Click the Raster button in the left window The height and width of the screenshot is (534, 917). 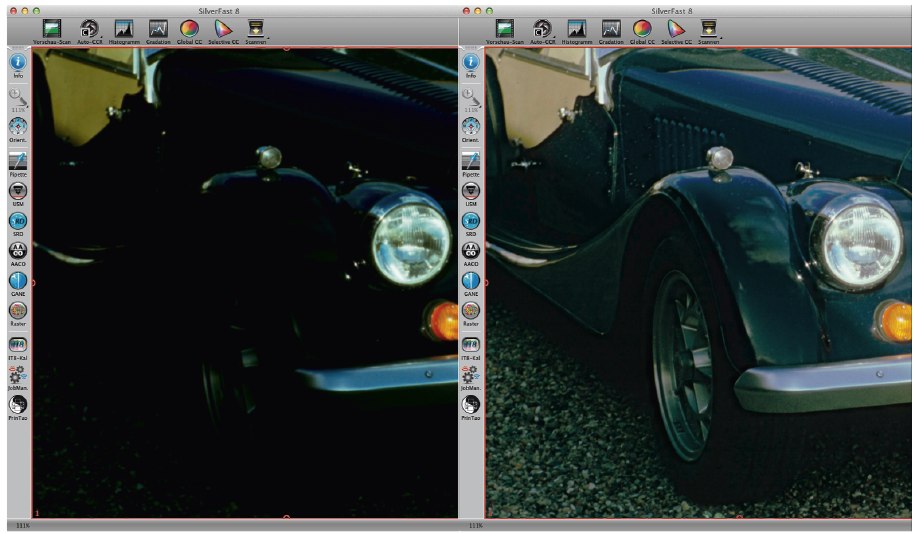pos(18,311)
